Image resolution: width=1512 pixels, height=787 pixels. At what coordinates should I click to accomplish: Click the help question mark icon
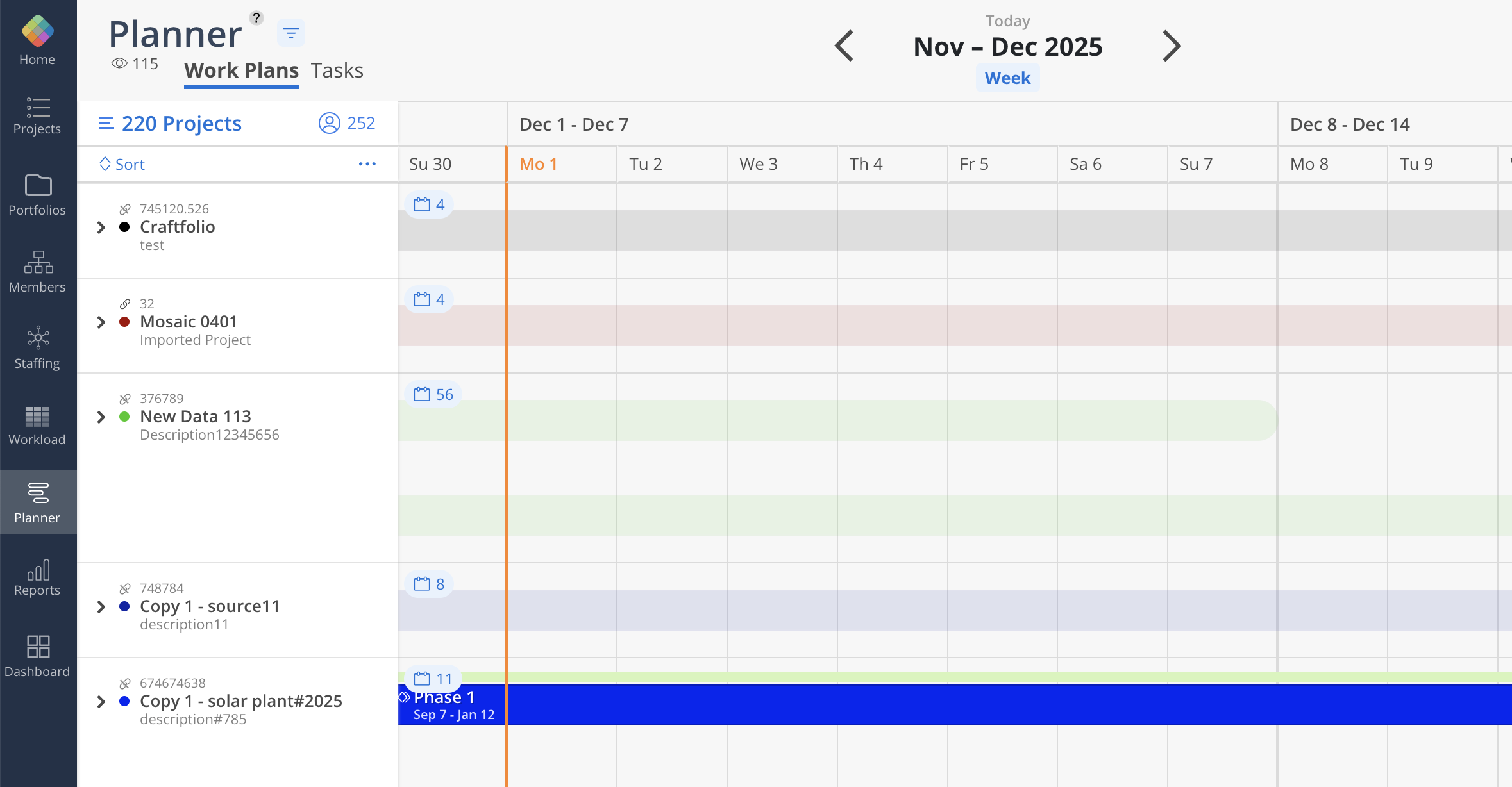(256, 18)
